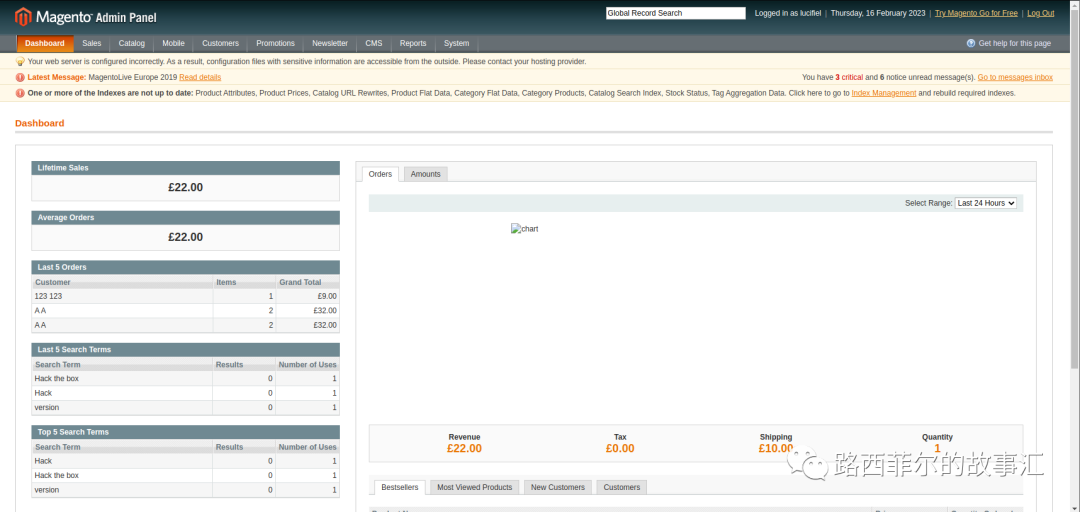Follow the Try Magento Go for Free link
Screen dimensions: 1080x512
point(976,13)
